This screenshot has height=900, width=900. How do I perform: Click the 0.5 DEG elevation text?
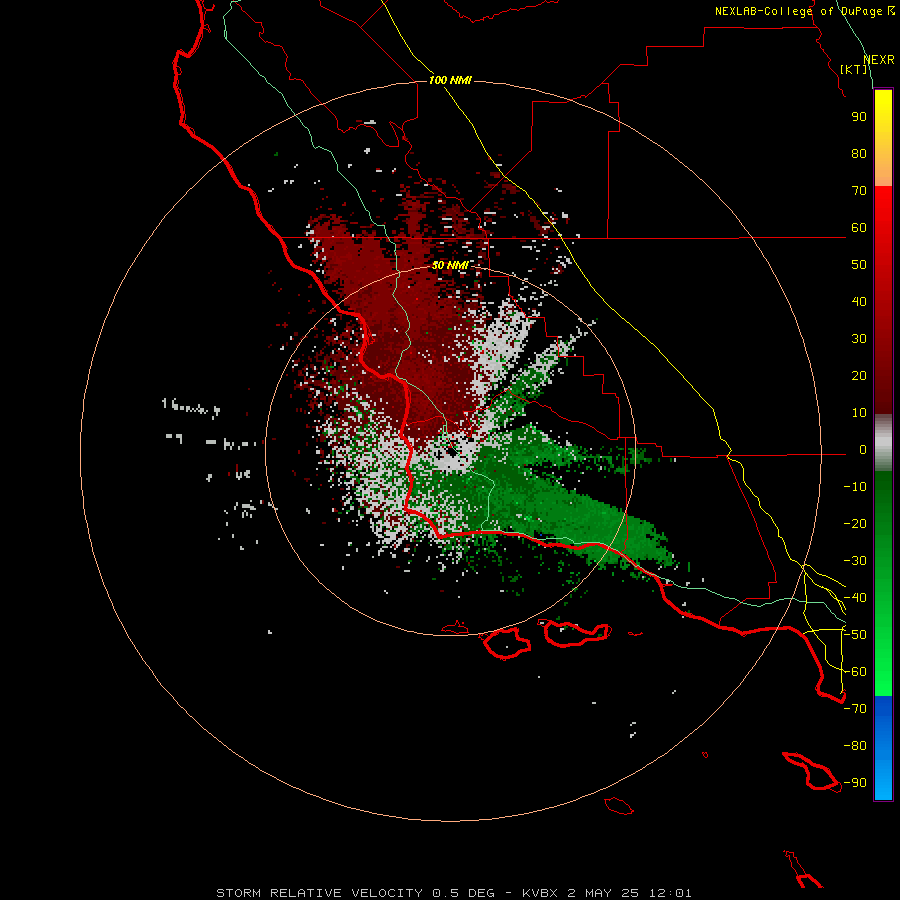(463, 893)
